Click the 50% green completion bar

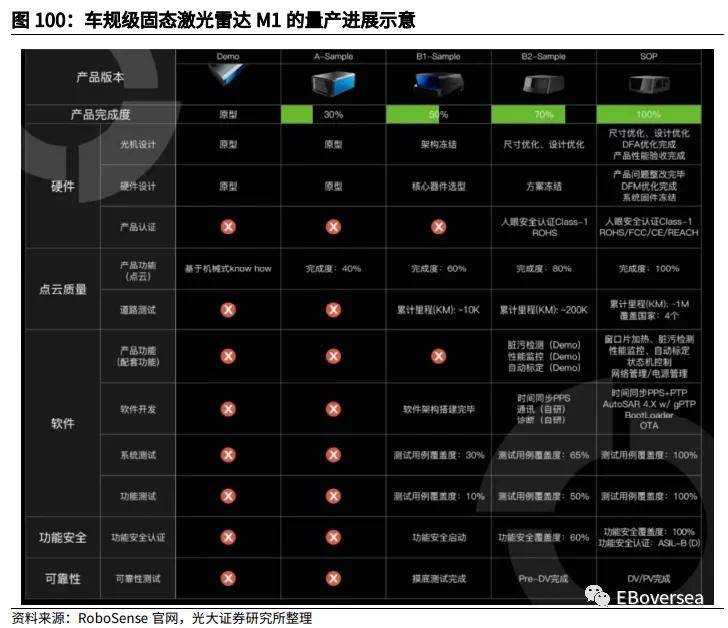coord(413,114)
